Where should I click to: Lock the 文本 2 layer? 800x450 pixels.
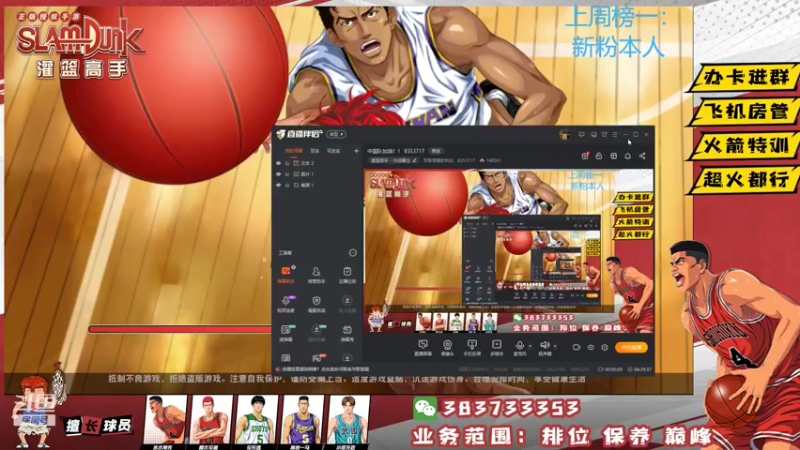(x=287, y=163)
